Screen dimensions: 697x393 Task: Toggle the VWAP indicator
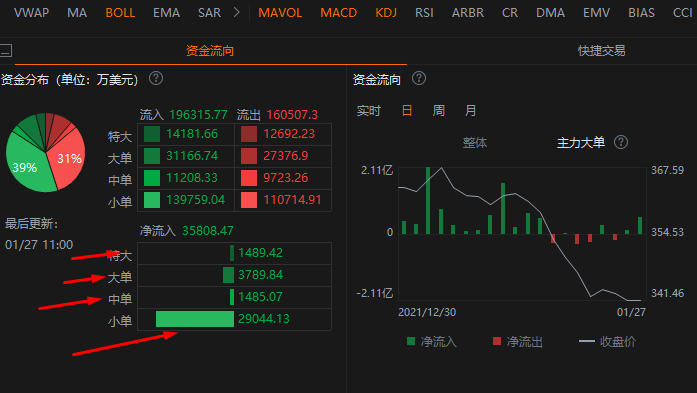pyautogui.click(x=32, y=13)
